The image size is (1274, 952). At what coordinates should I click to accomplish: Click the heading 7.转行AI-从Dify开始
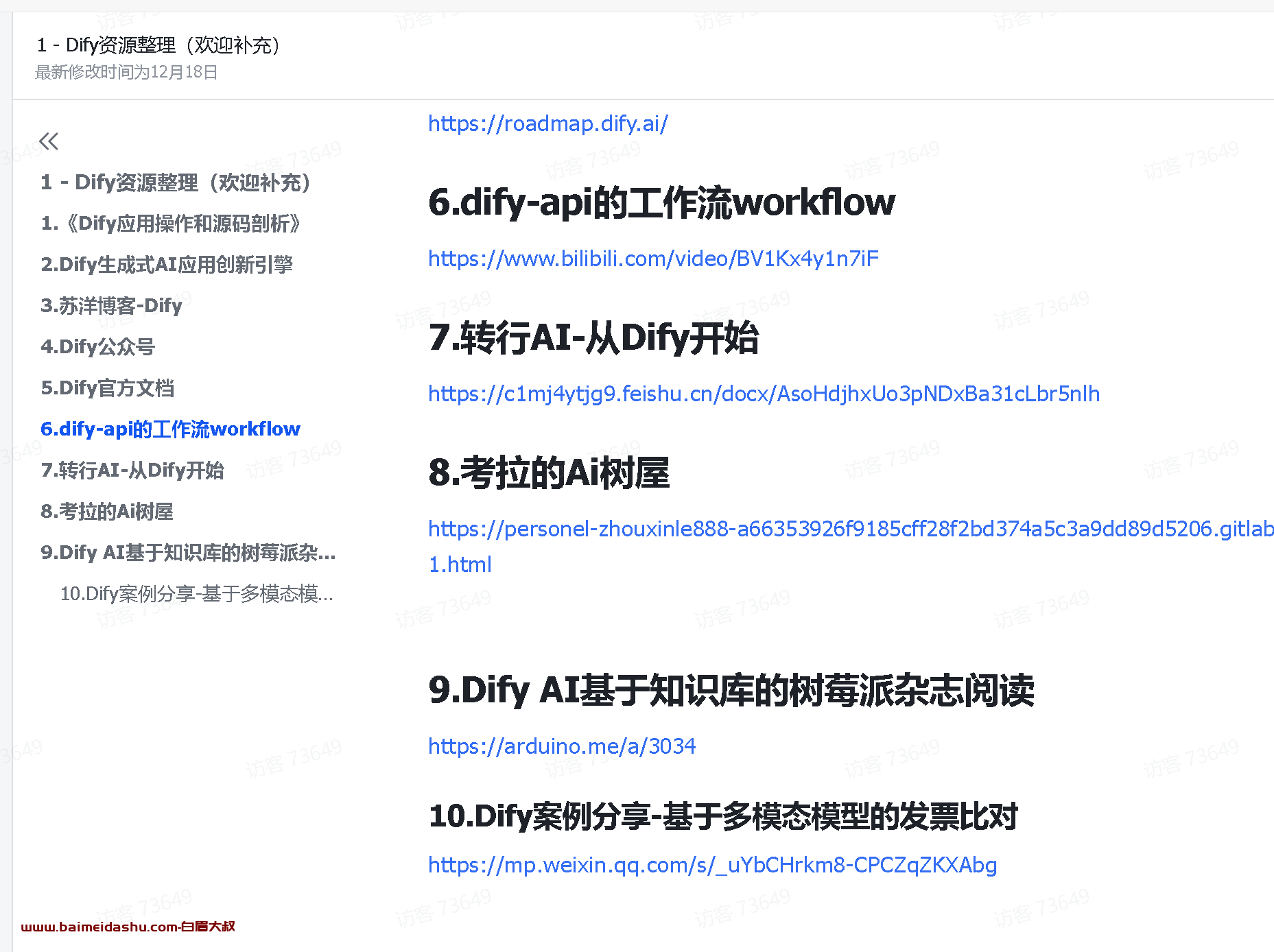[x=593, y=337]
